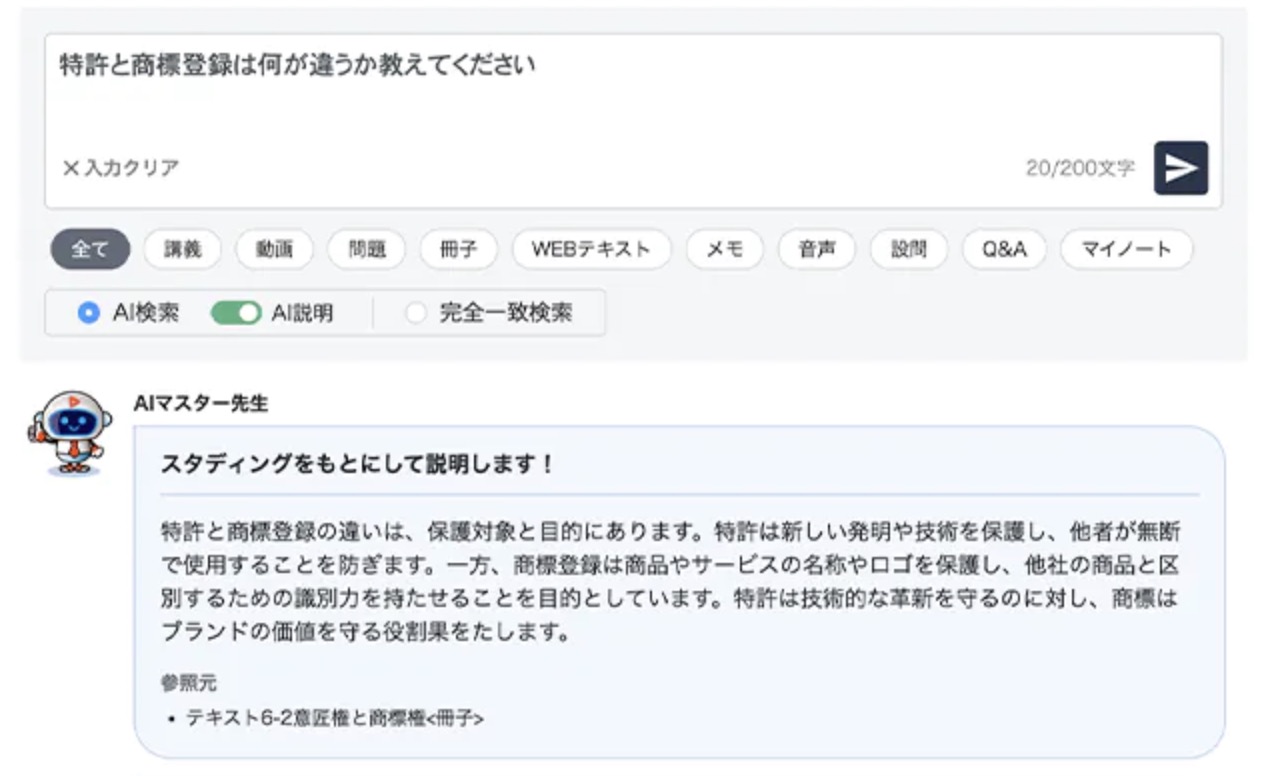Select the 問題 filter tab
The height and width of the screenshot is (776, 1270).
pos(366,250)
